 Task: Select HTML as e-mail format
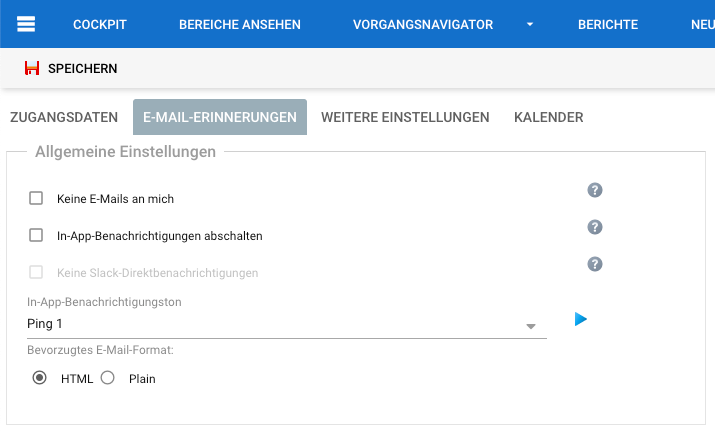tap(40, 378)
